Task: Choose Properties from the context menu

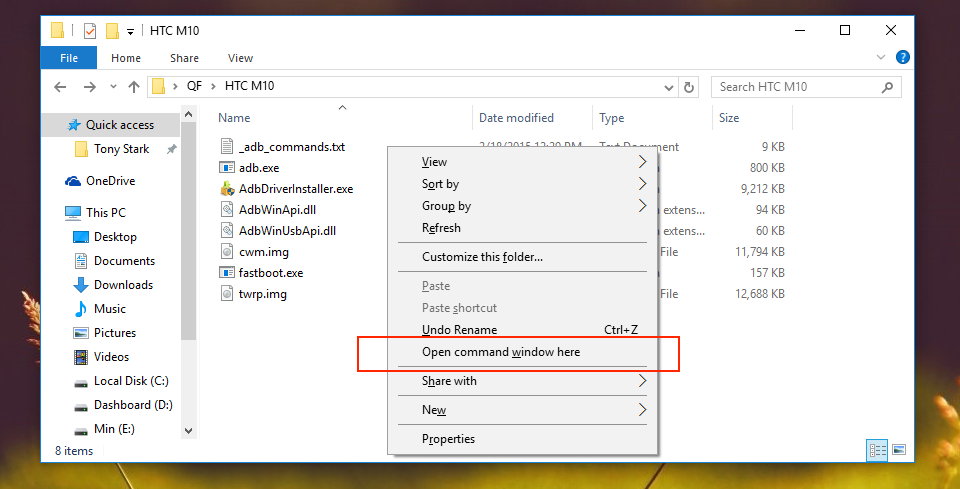Action: 523,439
